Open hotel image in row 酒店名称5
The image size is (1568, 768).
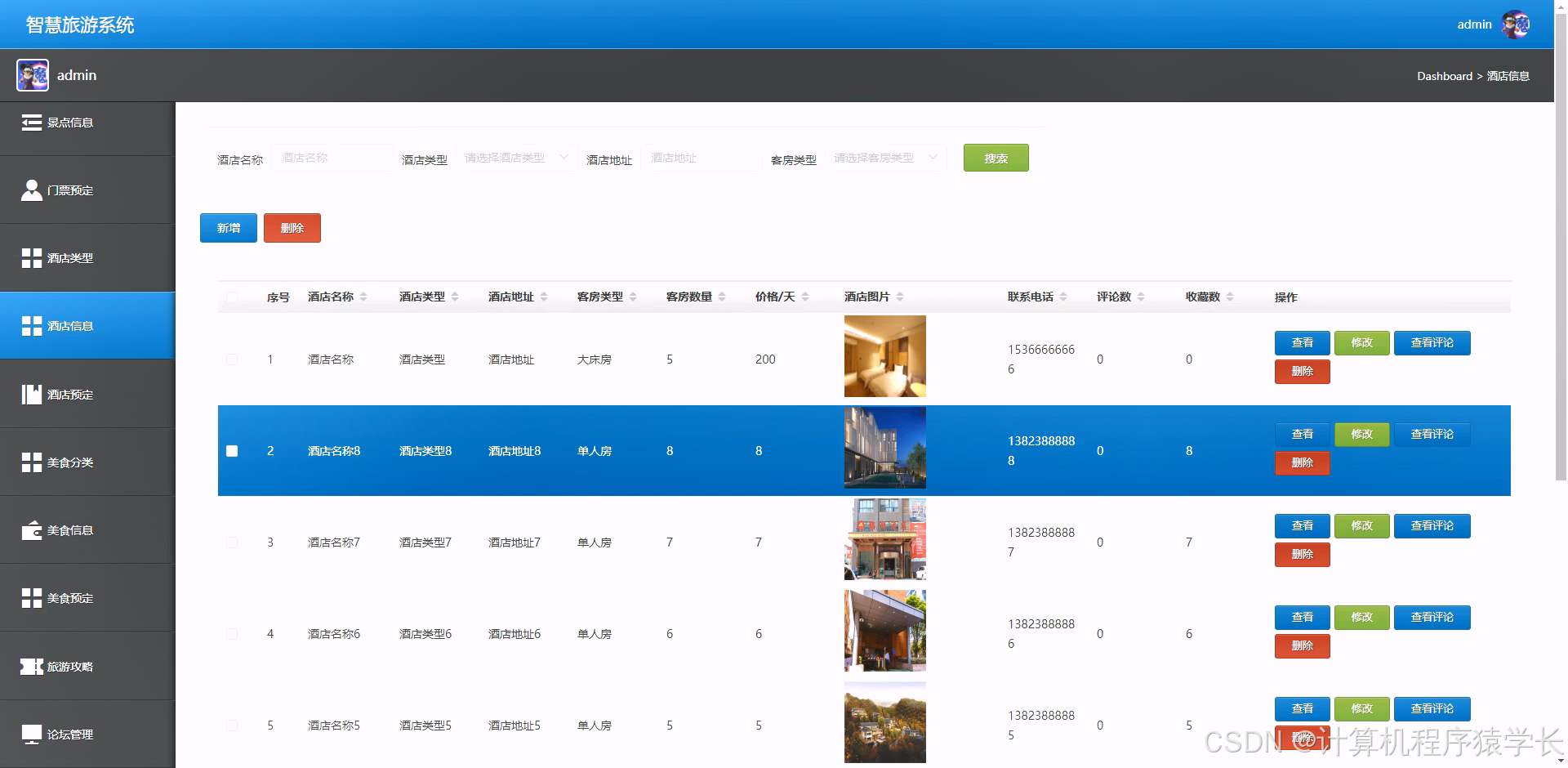(885, 722)
